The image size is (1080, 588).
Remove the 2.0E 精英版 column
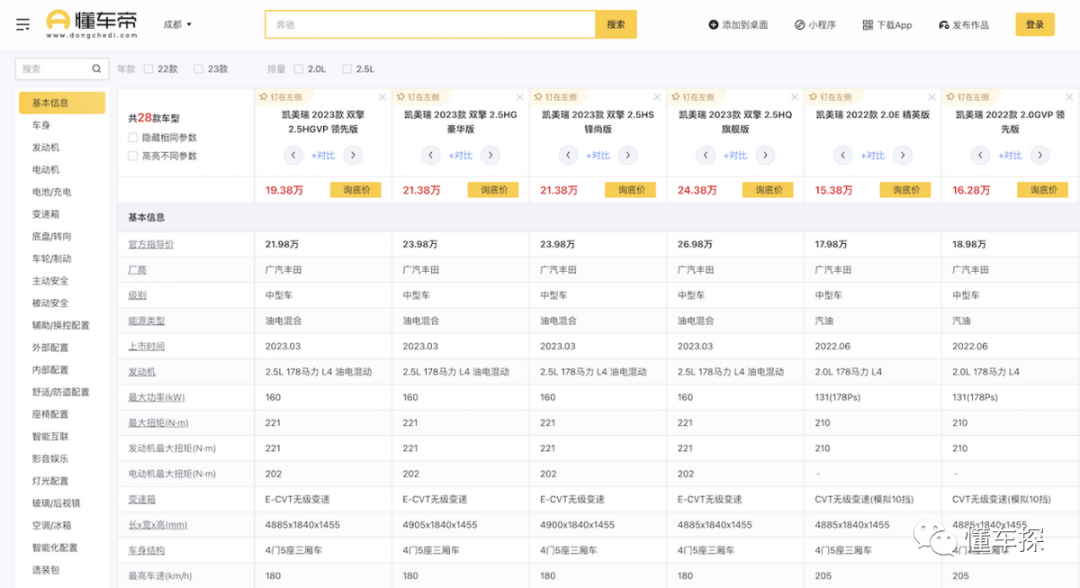932,97
